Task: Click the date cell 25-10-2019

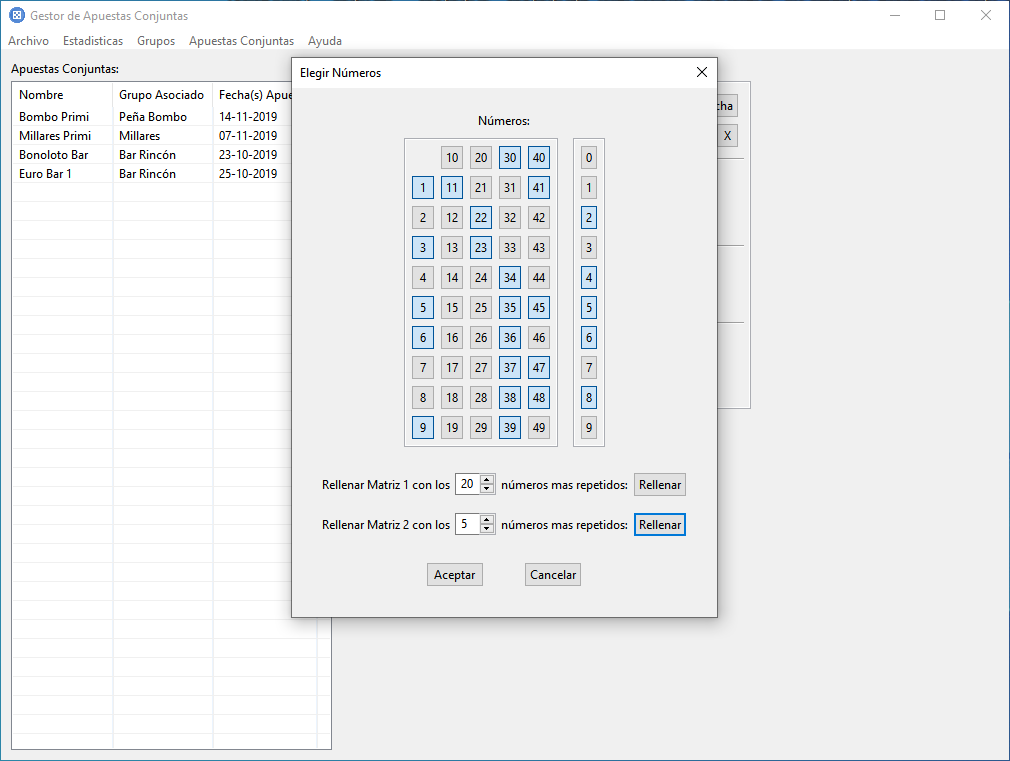Action: (252, 173)
